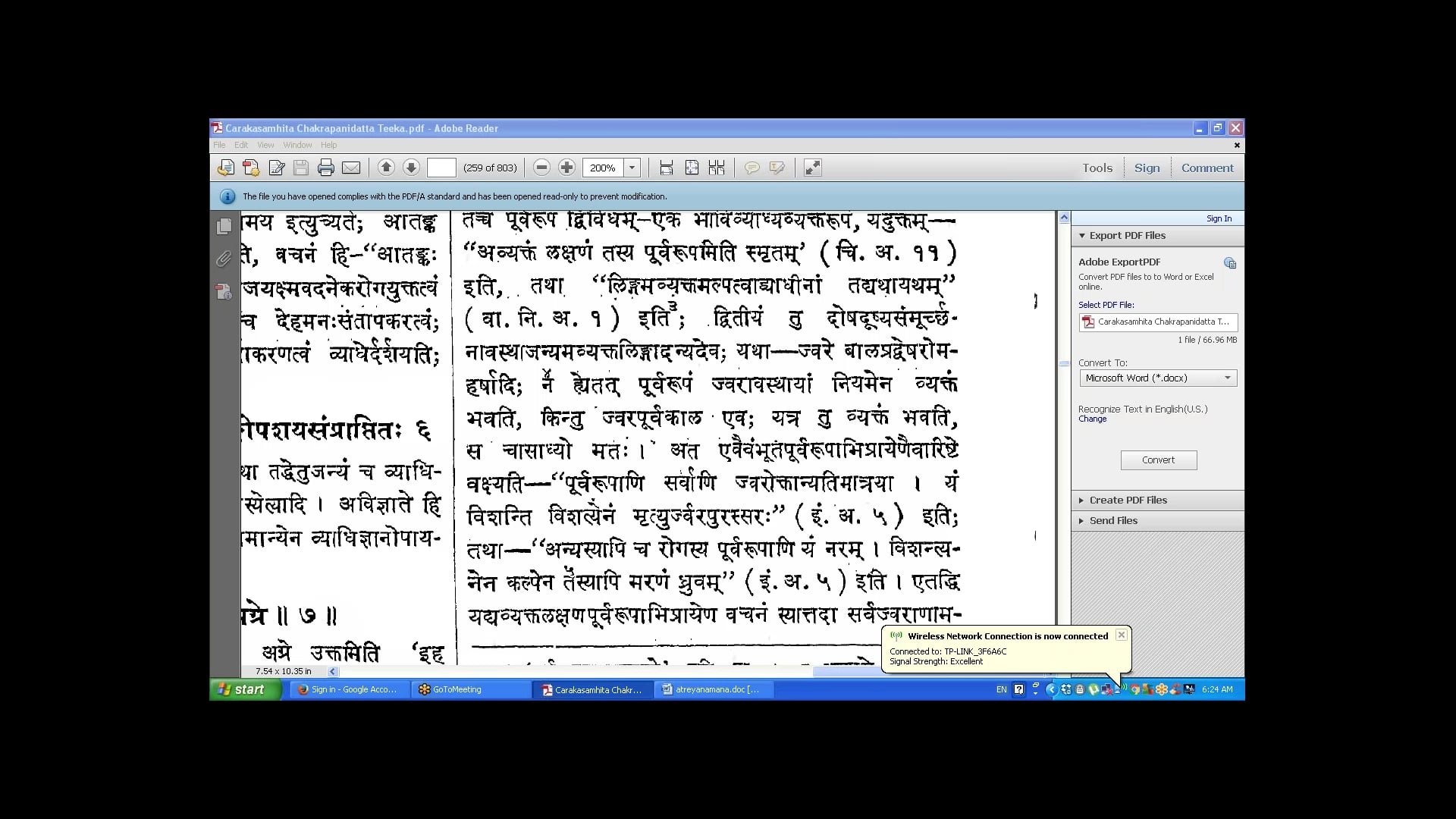Viewport: 1456px width, 819px height.
Task: Click the Email envelope toolbar icon
Action: pos(351,168)
